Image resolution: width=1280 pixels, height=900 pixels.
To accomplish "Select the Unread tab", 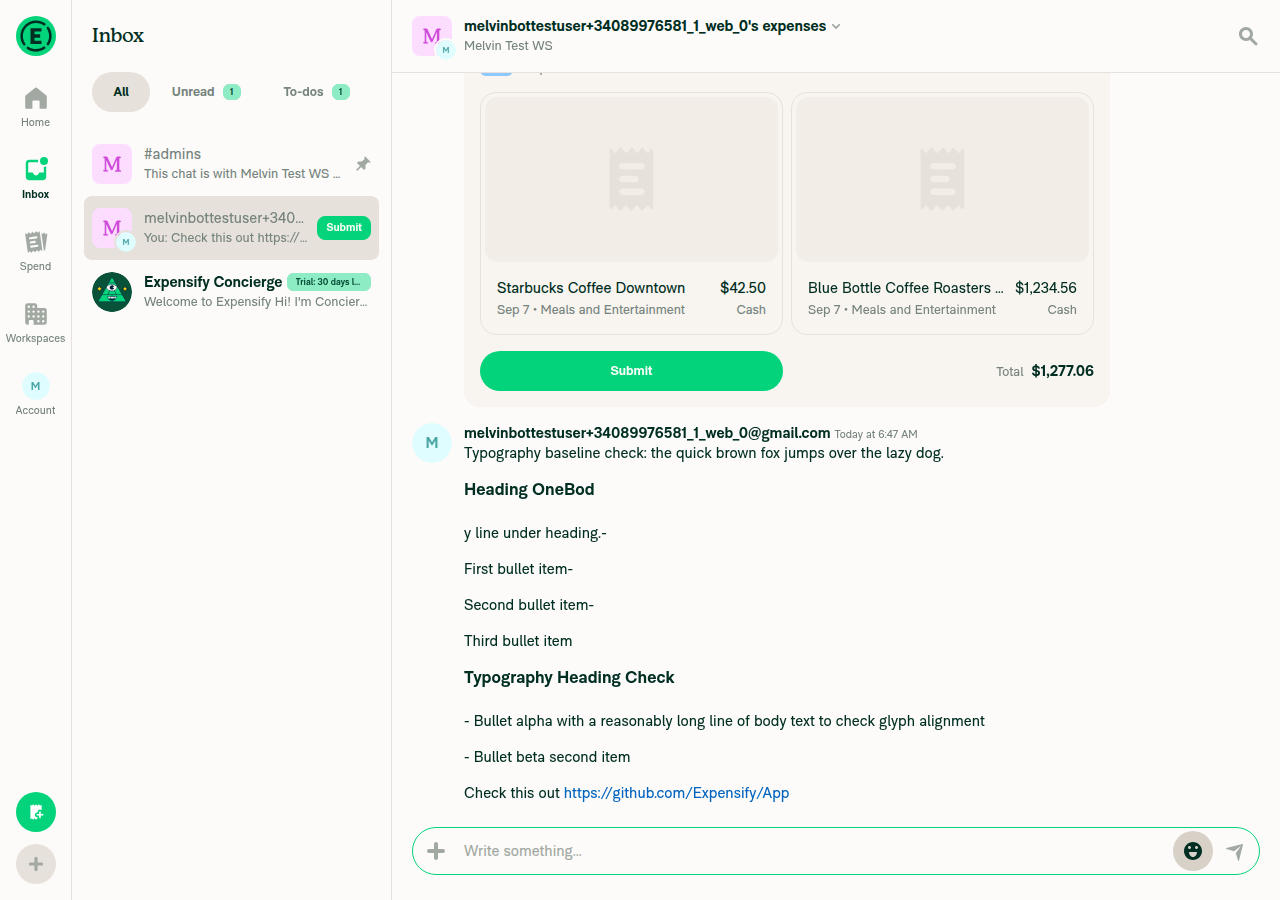I will [x=205, y=92].
